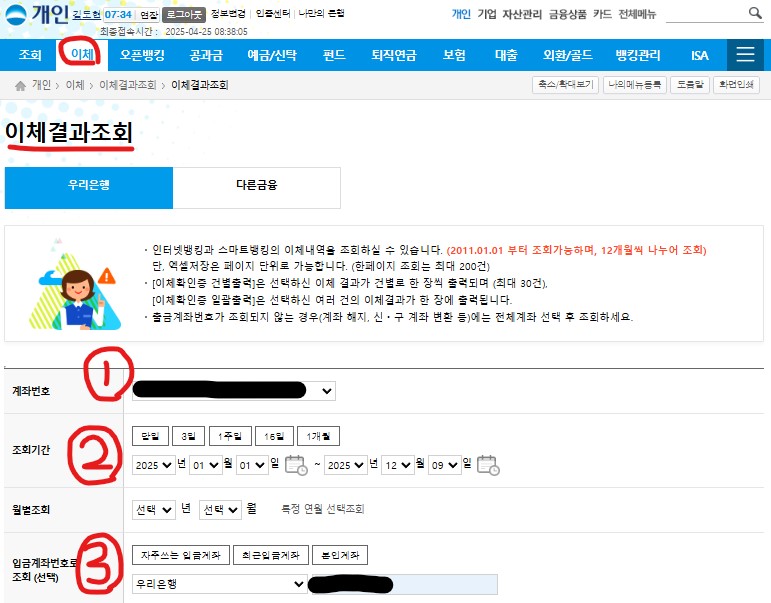Open the 정보변경 link
Image resolution: width=771 pixels, height=603 pixels.
(228, 14)
